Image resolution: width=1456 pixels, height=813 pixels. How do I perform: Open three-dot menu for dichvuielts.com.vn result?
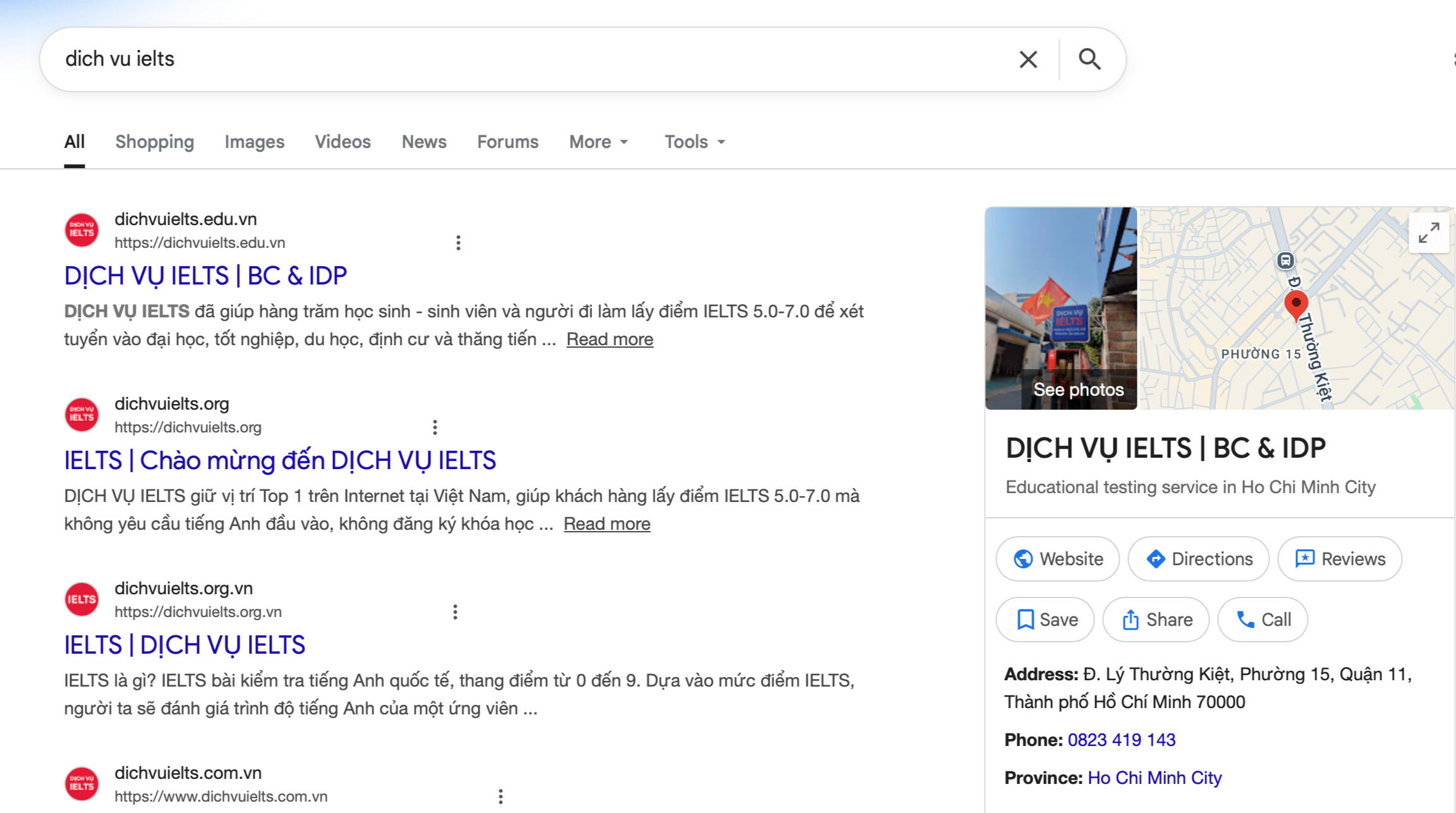[500, 797]
